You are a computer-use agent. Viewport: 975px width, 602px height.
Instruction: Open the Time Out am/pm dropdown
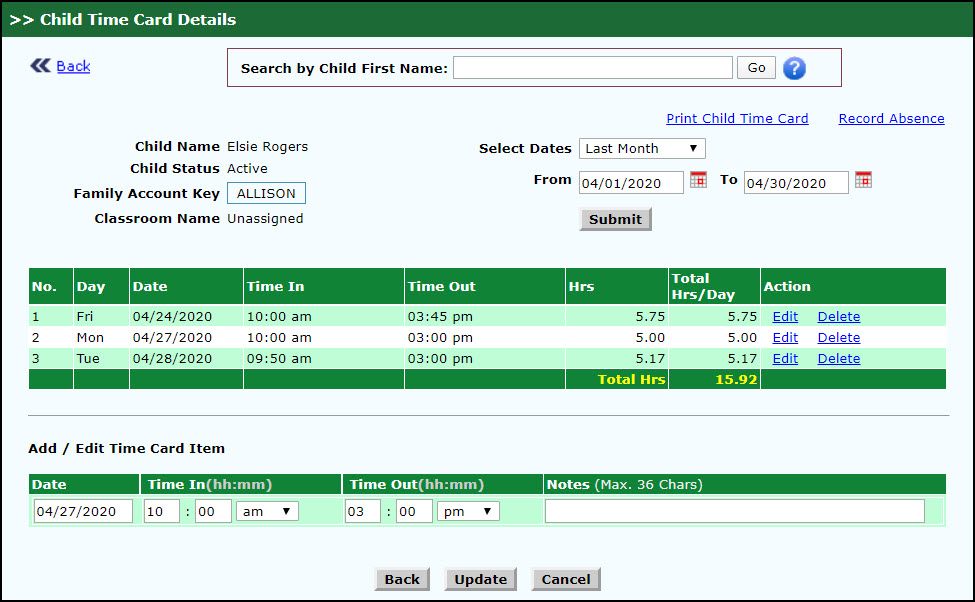click(468, 511)
